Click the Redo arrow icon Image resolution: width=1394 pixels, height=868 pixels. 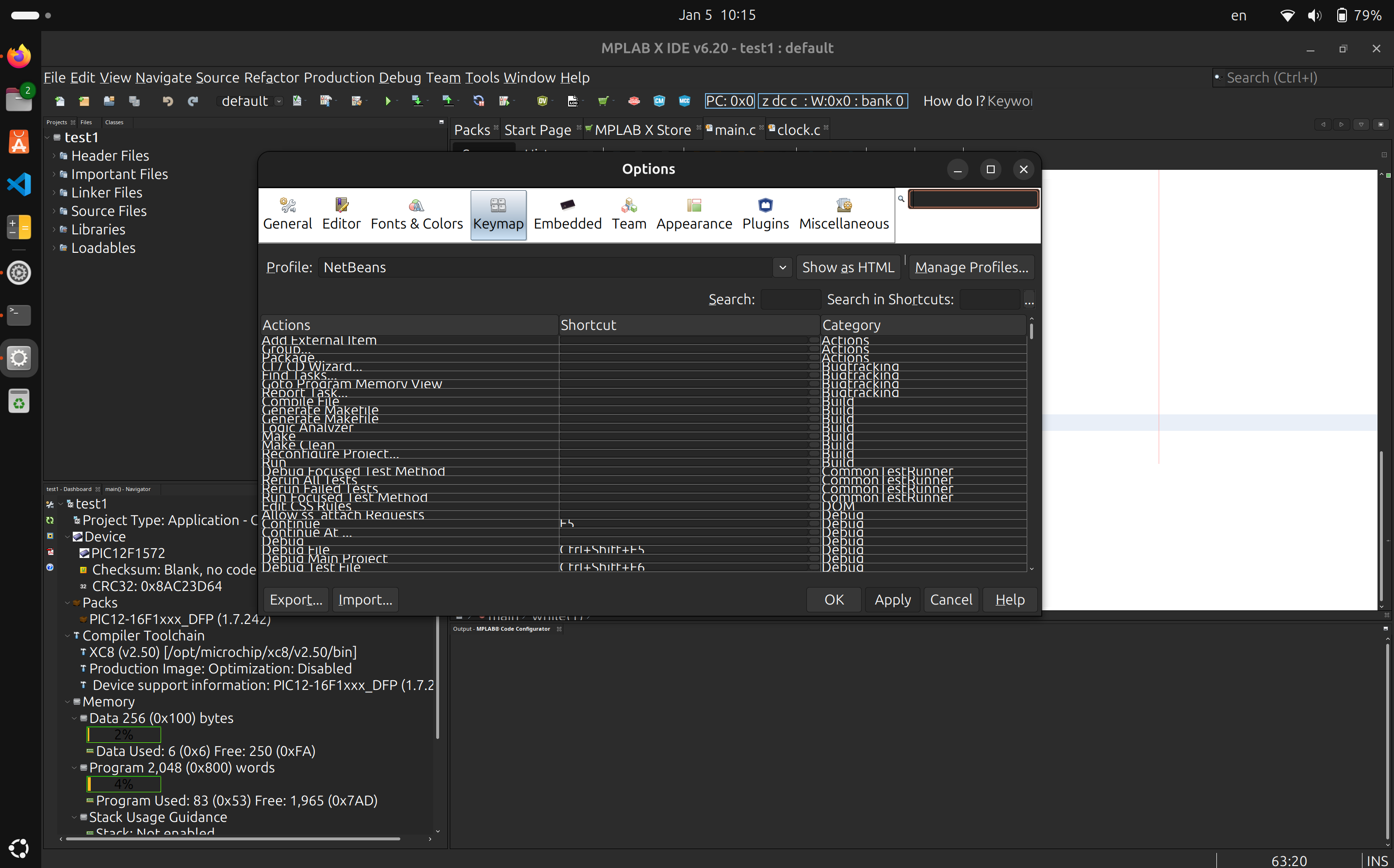193,101
